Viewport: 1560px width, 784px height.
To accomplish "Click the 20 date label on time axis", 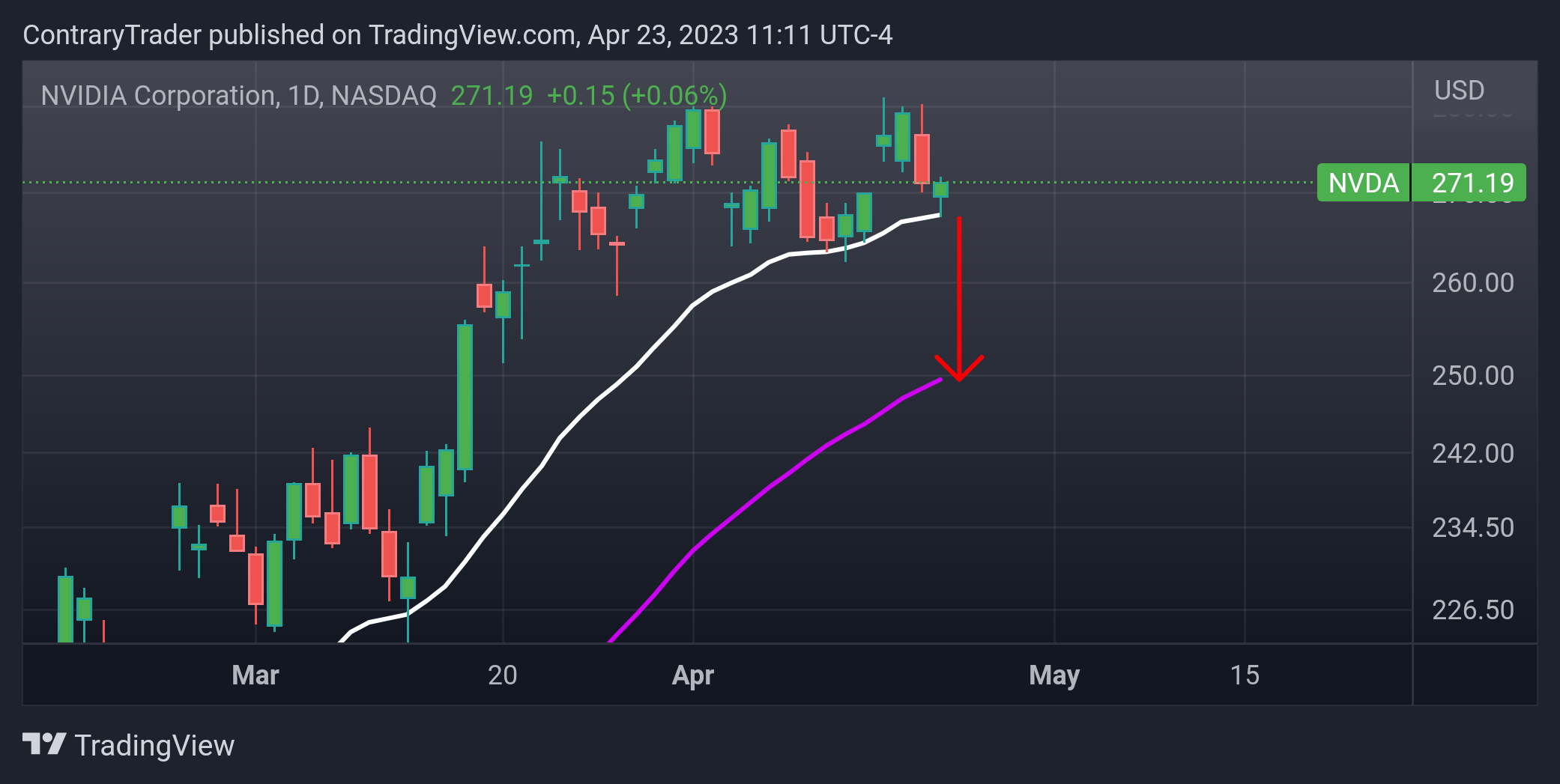I will click(x=503, y=675).
